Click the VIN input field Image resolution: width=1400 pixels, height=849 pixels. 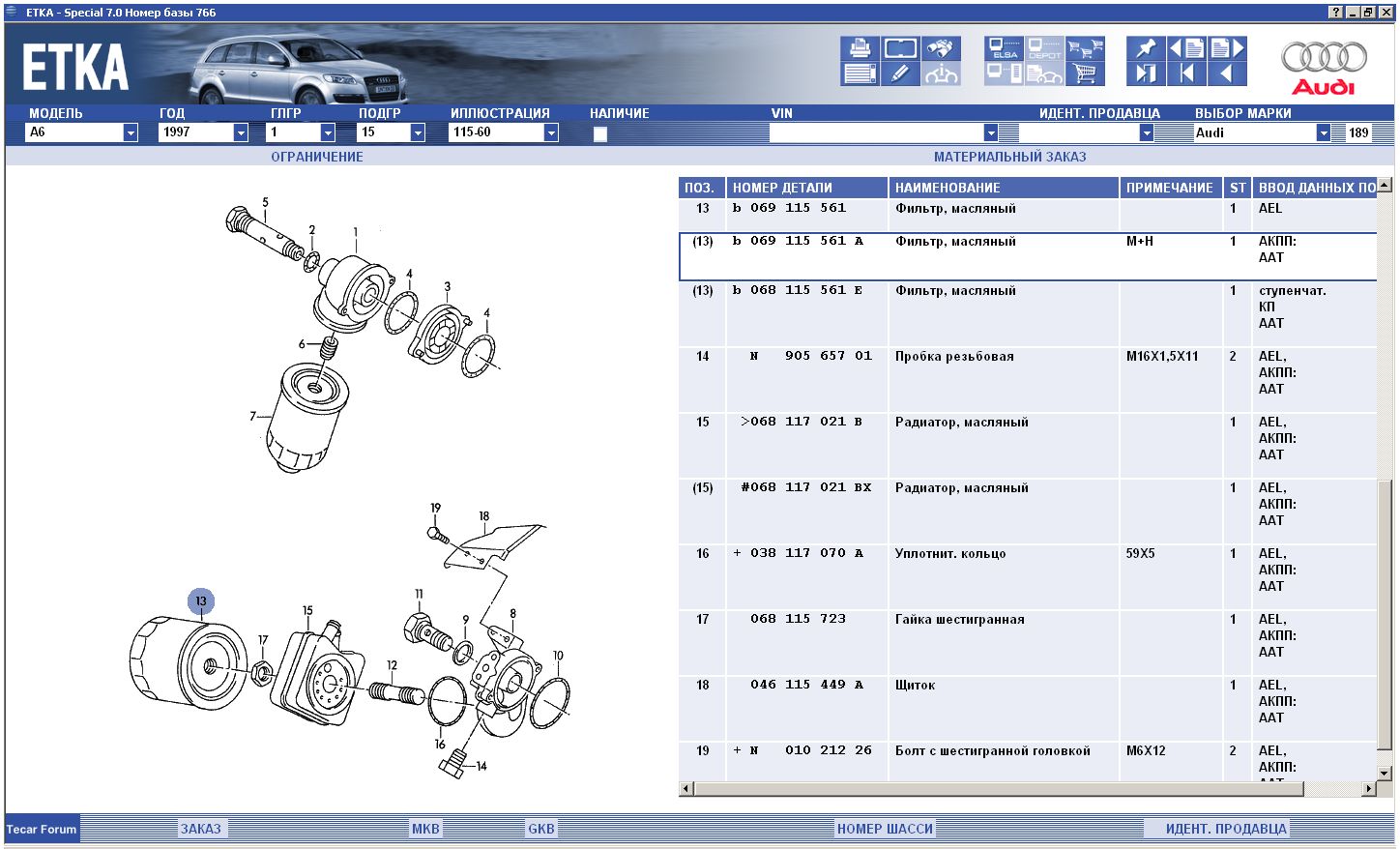coord(876,132)
